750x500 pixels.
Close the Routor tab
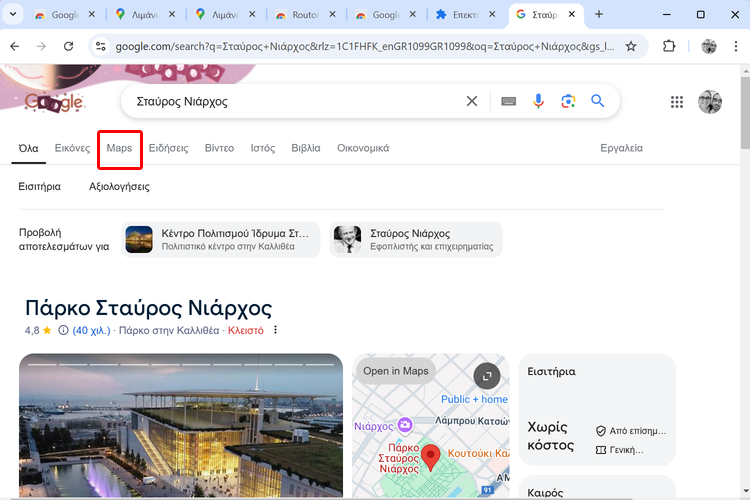point(332,14)
